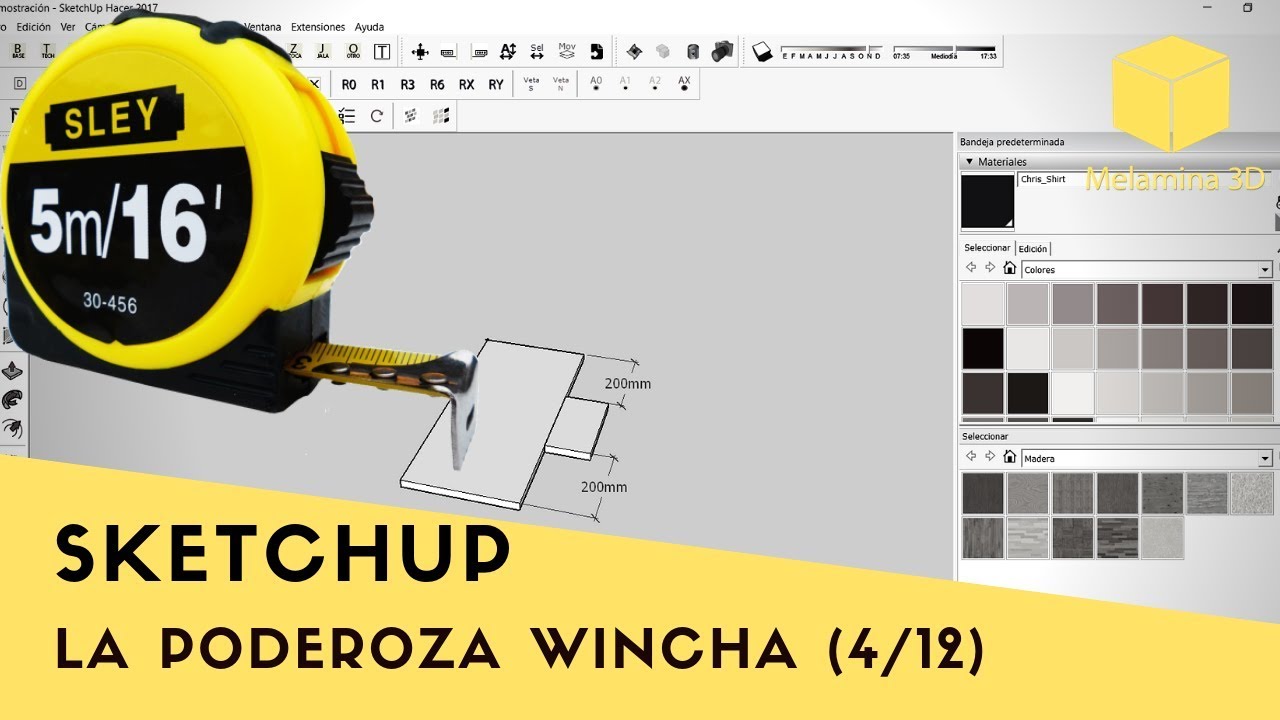The height and width of the screenshot is (720, 1280).
Task: Click the checklist icon in third toolbar row
Action: click(347, 116)
